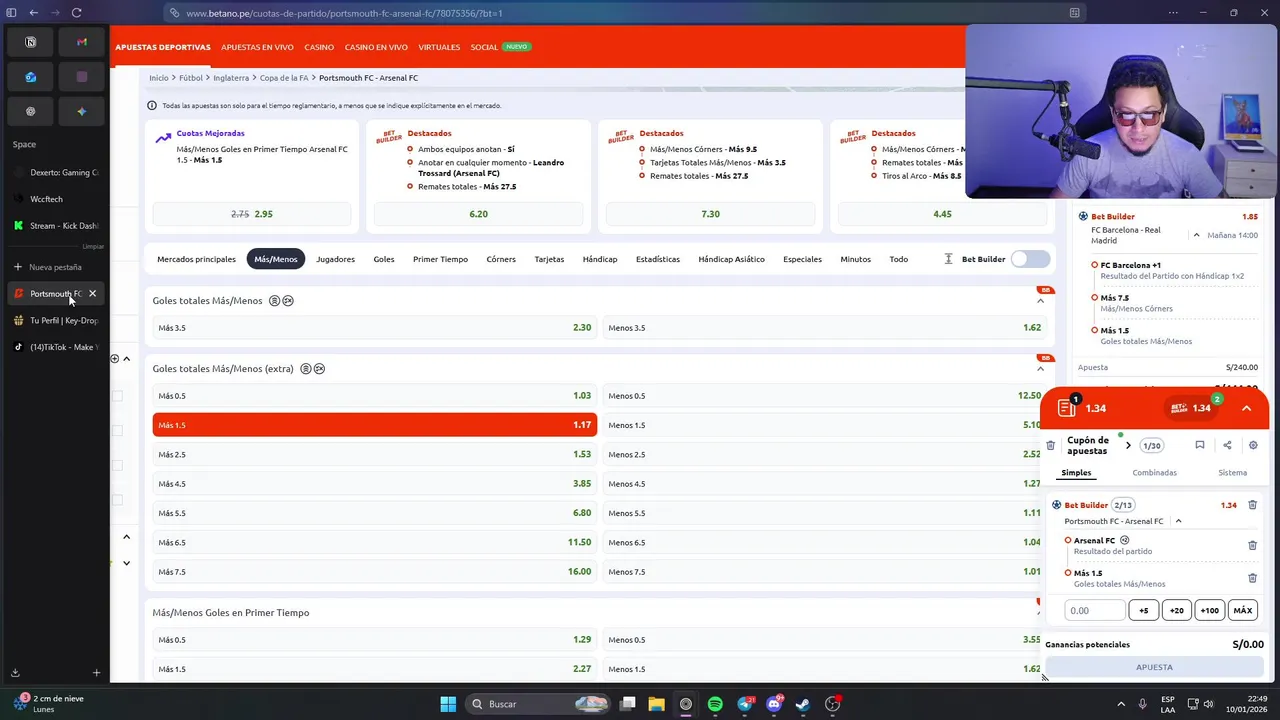The image size is (1280, 720).
Task: Select the Córners market tab
Action: coord(501,259)
